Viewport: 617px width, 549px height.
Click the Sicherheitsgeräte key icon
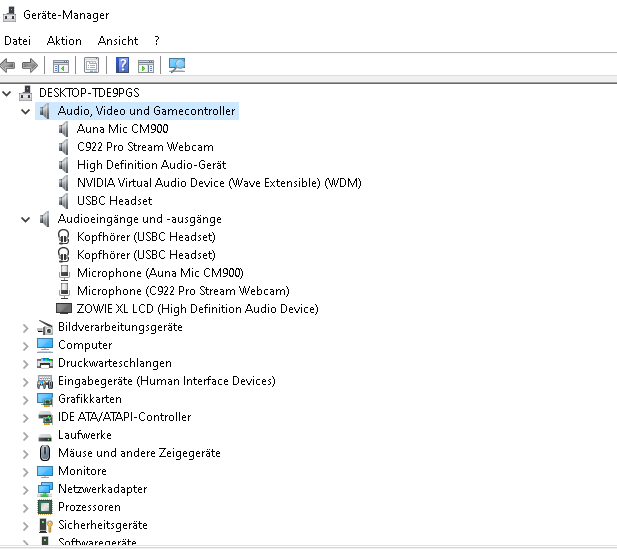[x=46, y=525]
